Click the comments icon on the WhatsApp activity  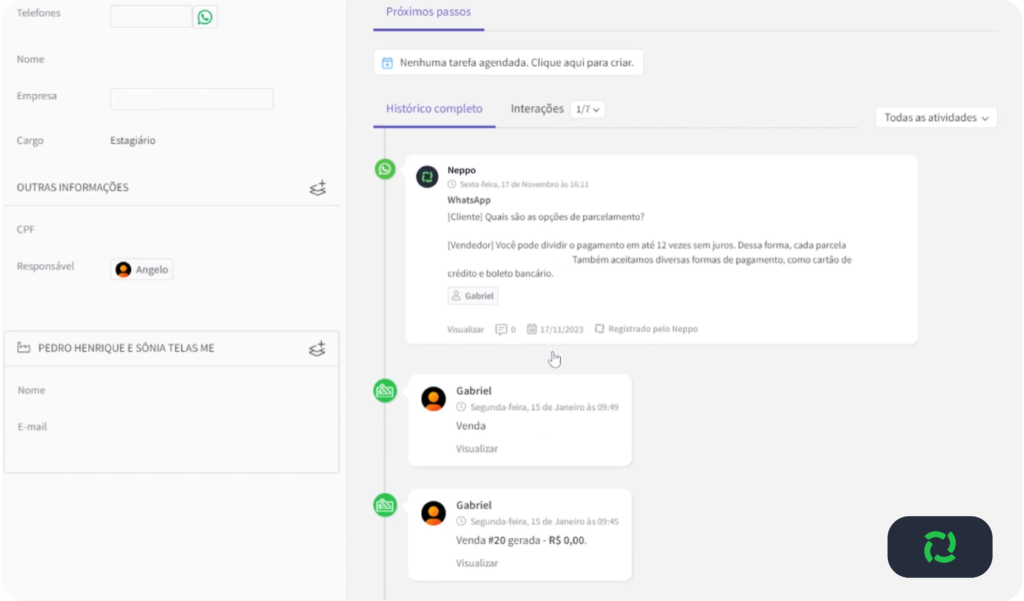(501, 329)
